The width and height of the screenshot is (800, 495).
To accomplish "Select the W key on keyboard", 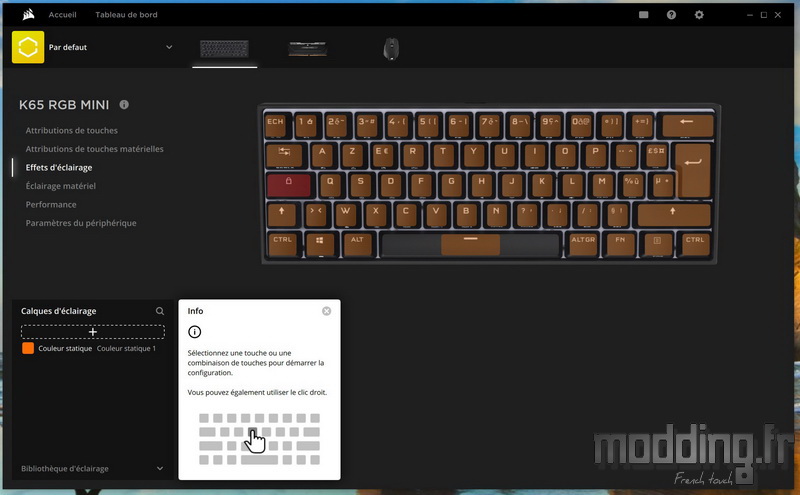I will point(346,214).
